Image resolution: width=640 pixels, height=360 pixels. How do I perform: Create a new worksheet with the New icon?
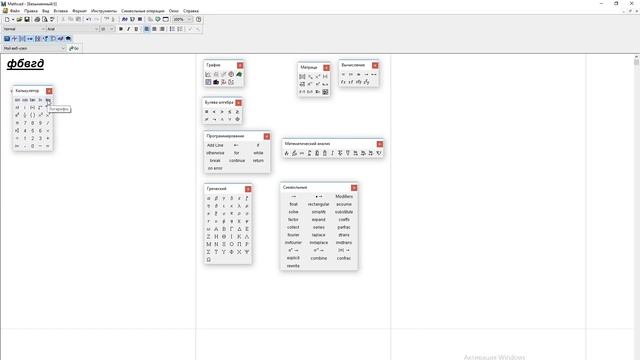[x=7, y=19]
